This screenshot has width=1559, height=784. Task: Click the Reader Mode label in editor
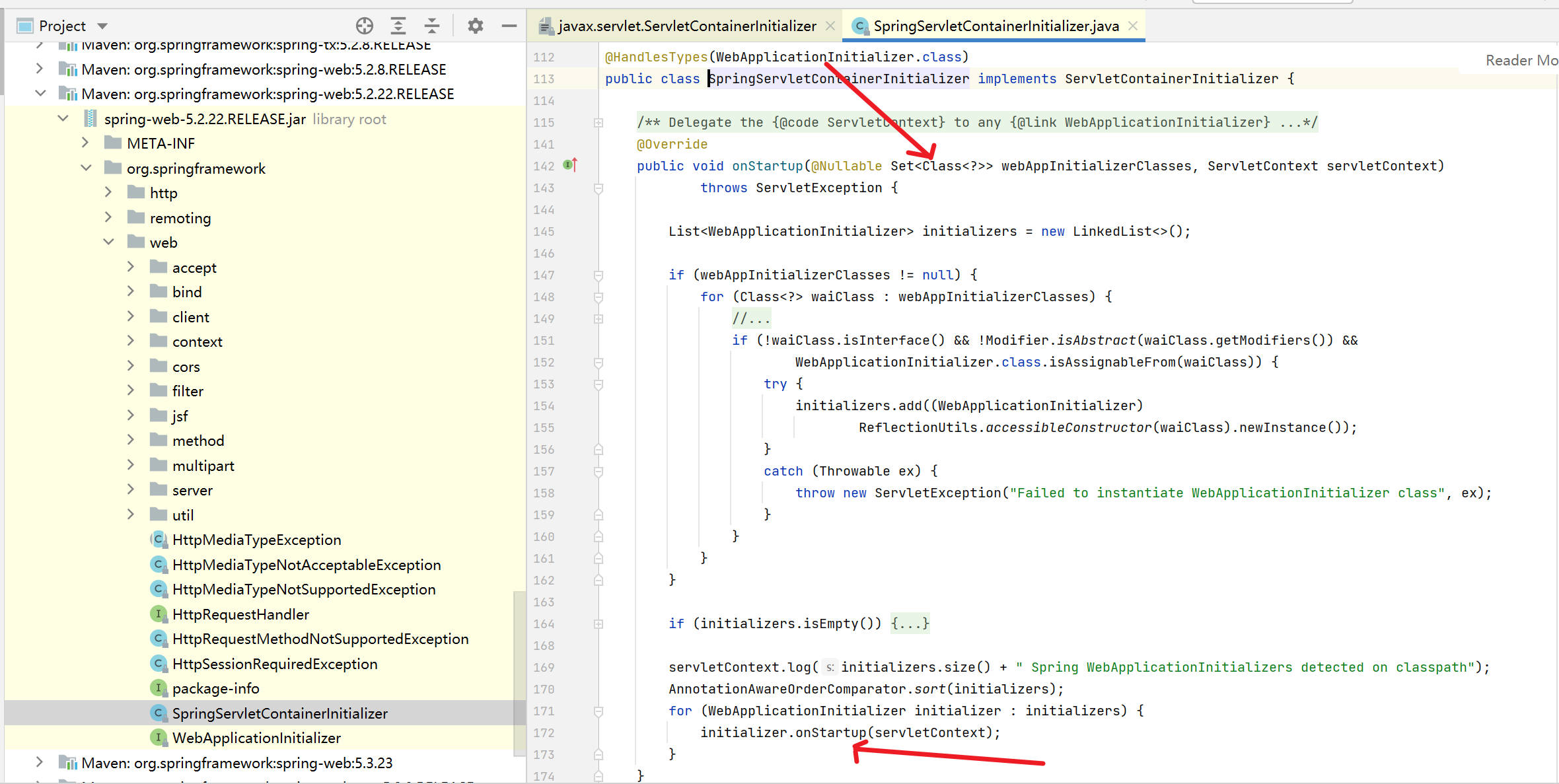tap(1522, 60)
